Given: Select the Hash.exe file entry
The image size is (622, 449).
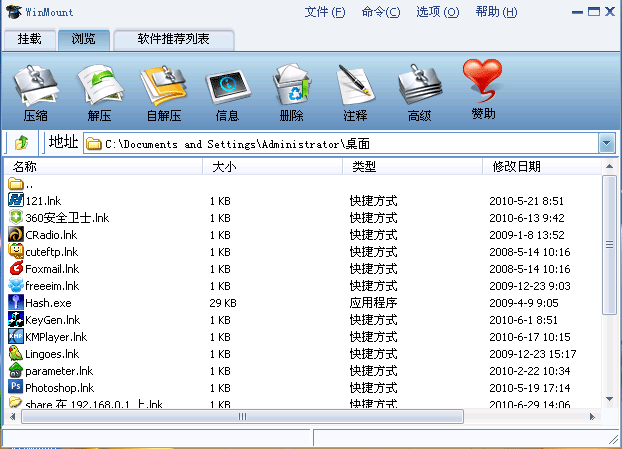Looking at the screenshot, I should click(x=48, y=302).
